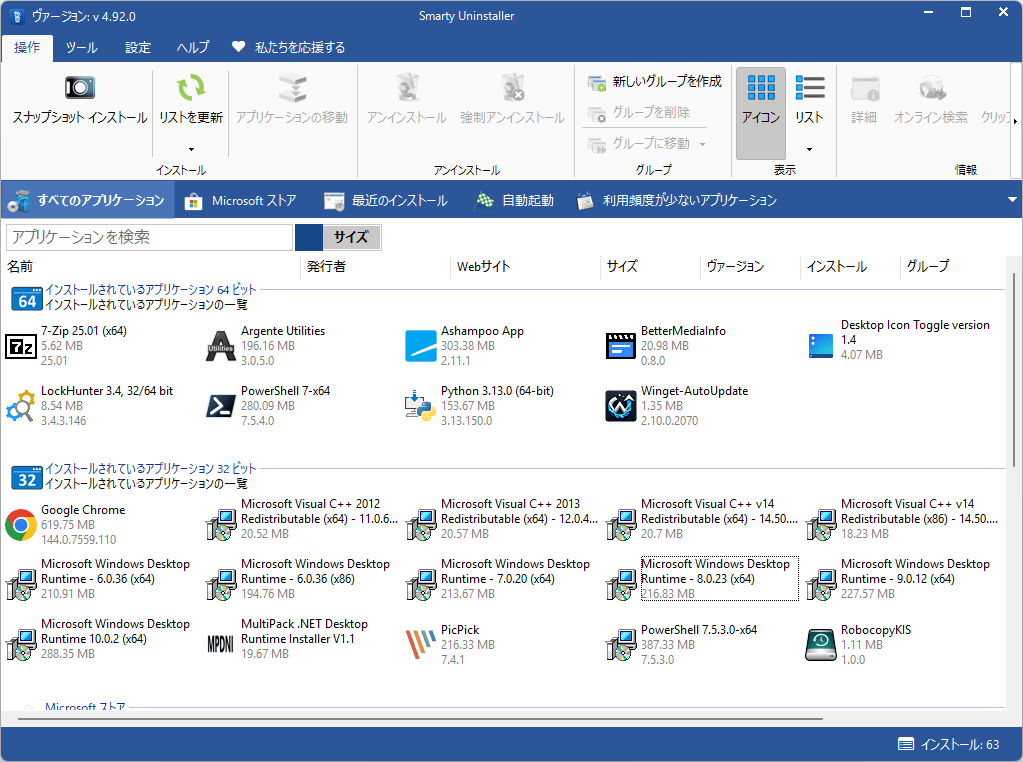
Task: Click 新しいグループを作成 button
Action: 654,82
